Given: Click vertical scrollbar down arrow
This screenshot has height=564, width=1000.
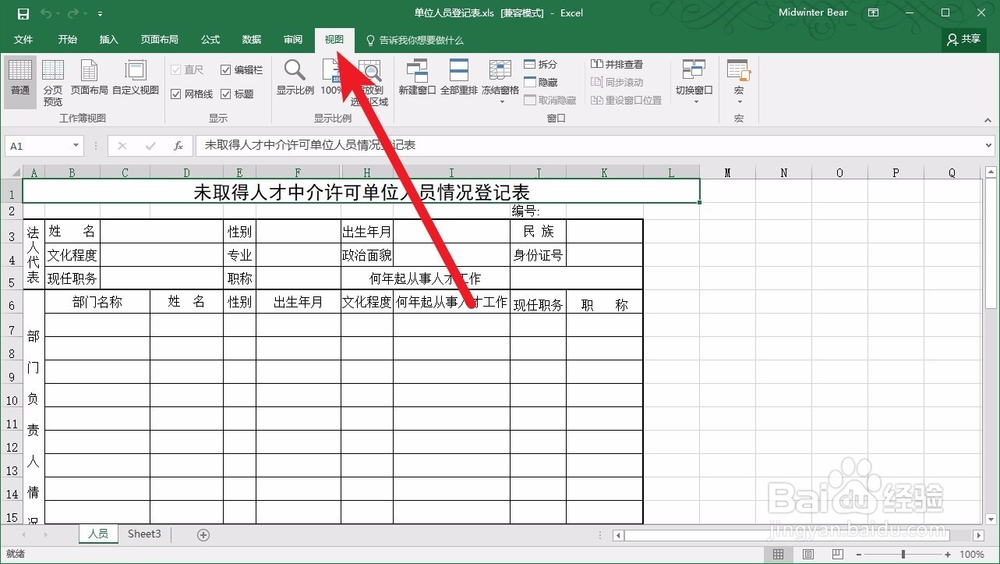Looking at the screenshot, I should click(991, 519).
